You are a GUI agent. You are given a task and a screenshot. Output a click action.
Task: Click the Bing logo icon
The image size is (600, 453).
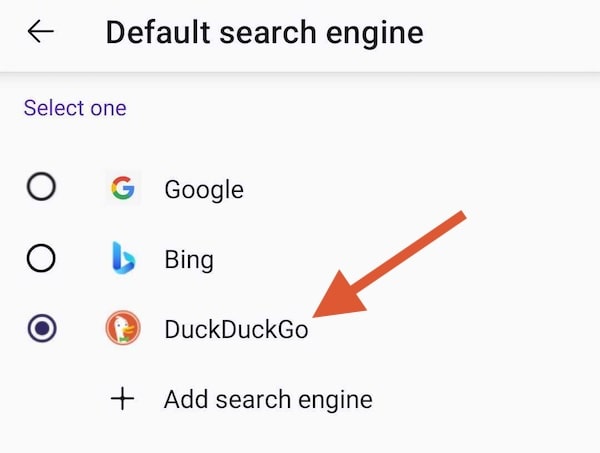click(x=123, y=258)
